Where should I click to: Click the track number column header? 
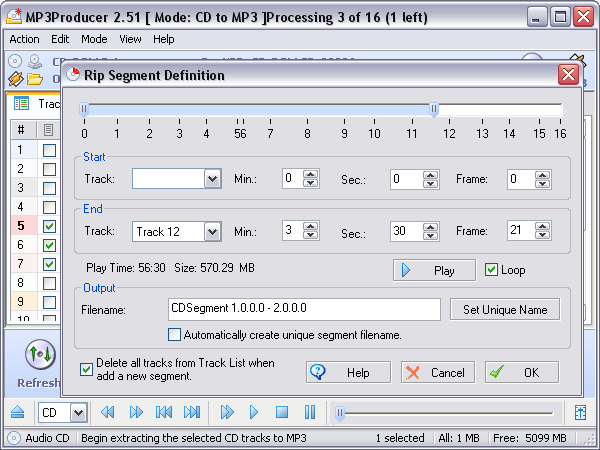pyautogui.click(x=21, y=130)
